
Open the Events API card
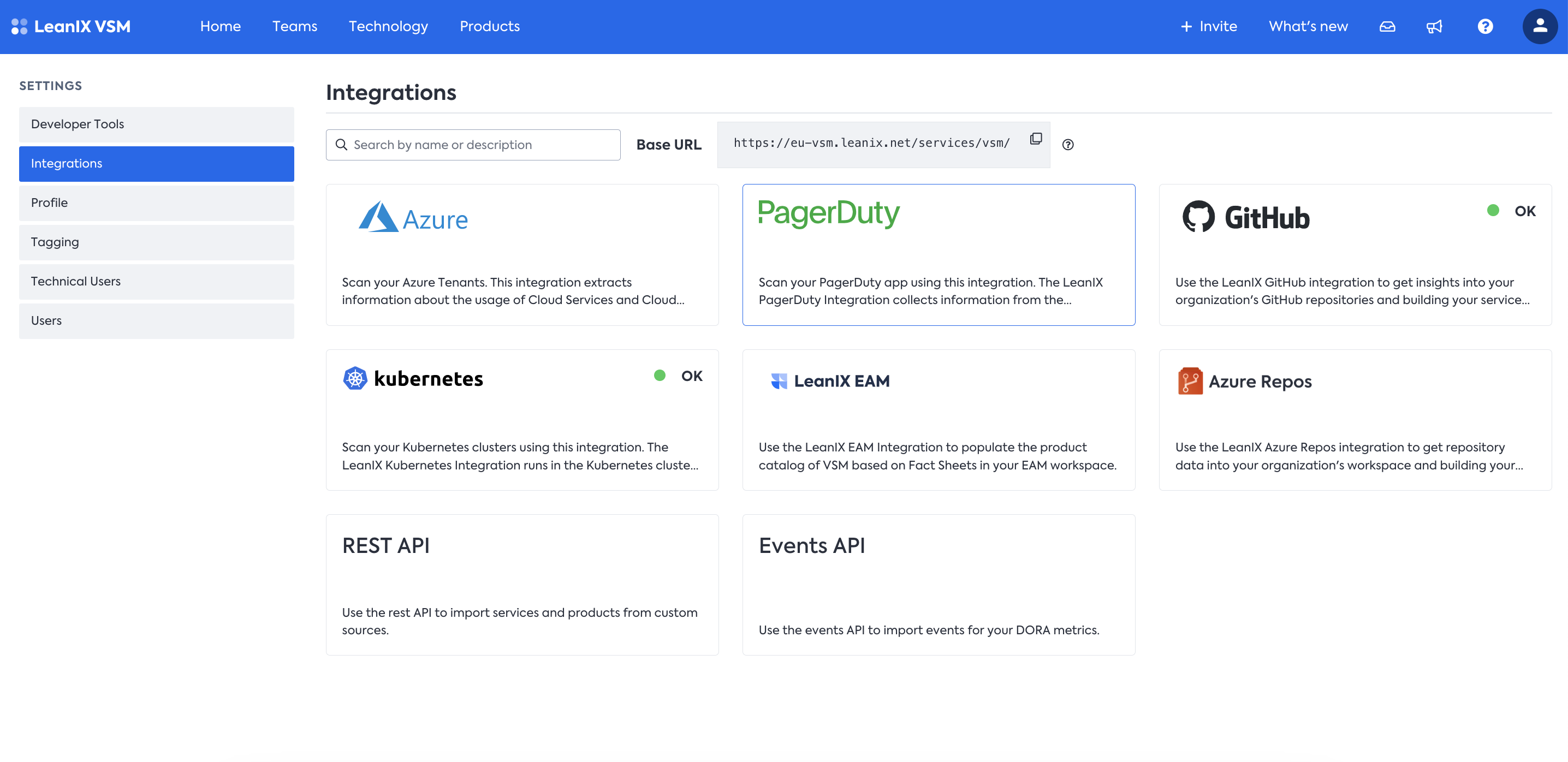click(x=938, y=585)
